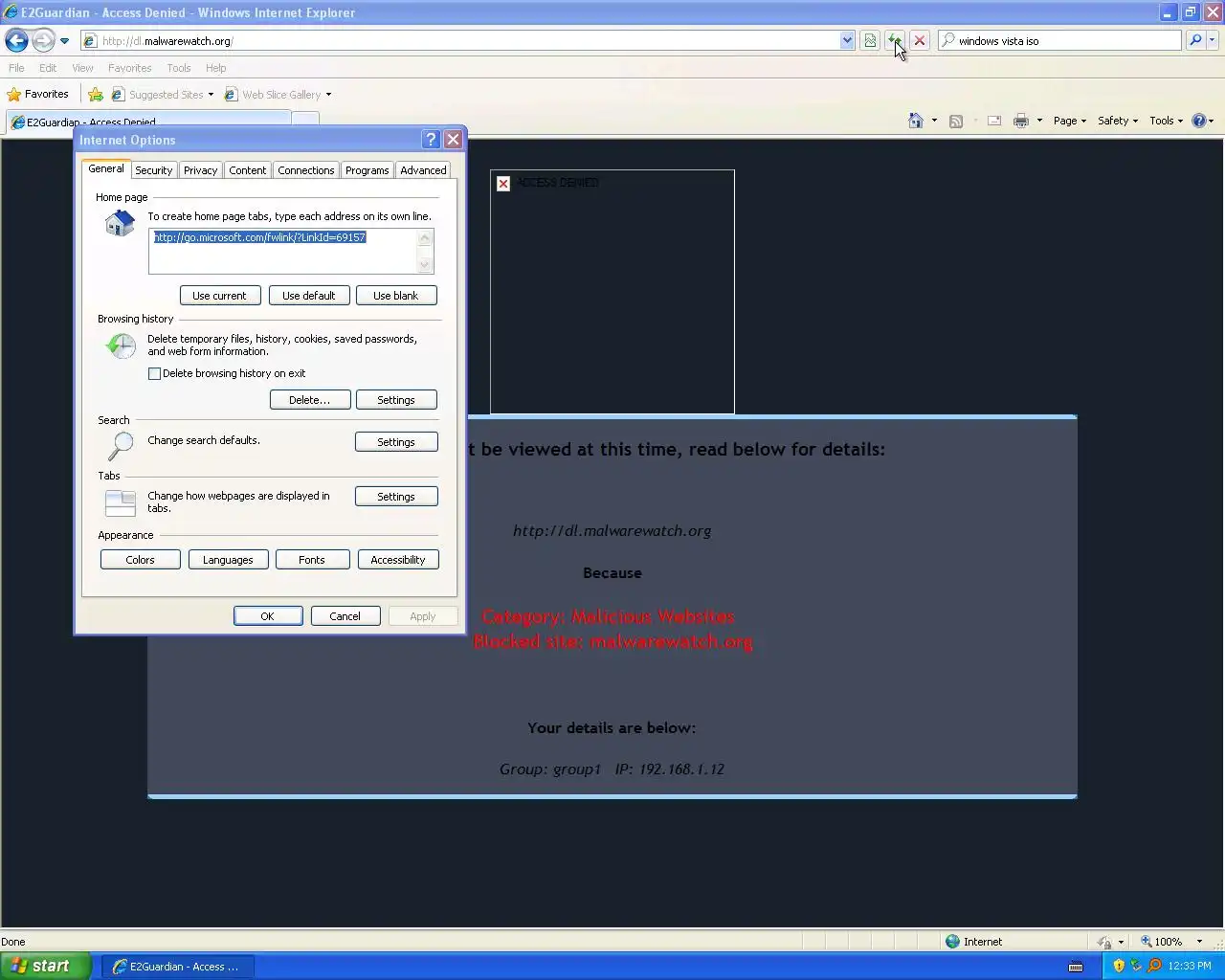Screen dimensions: 1225x980
Task: Open the Page command menu
Action: [x=1070, y=121]
